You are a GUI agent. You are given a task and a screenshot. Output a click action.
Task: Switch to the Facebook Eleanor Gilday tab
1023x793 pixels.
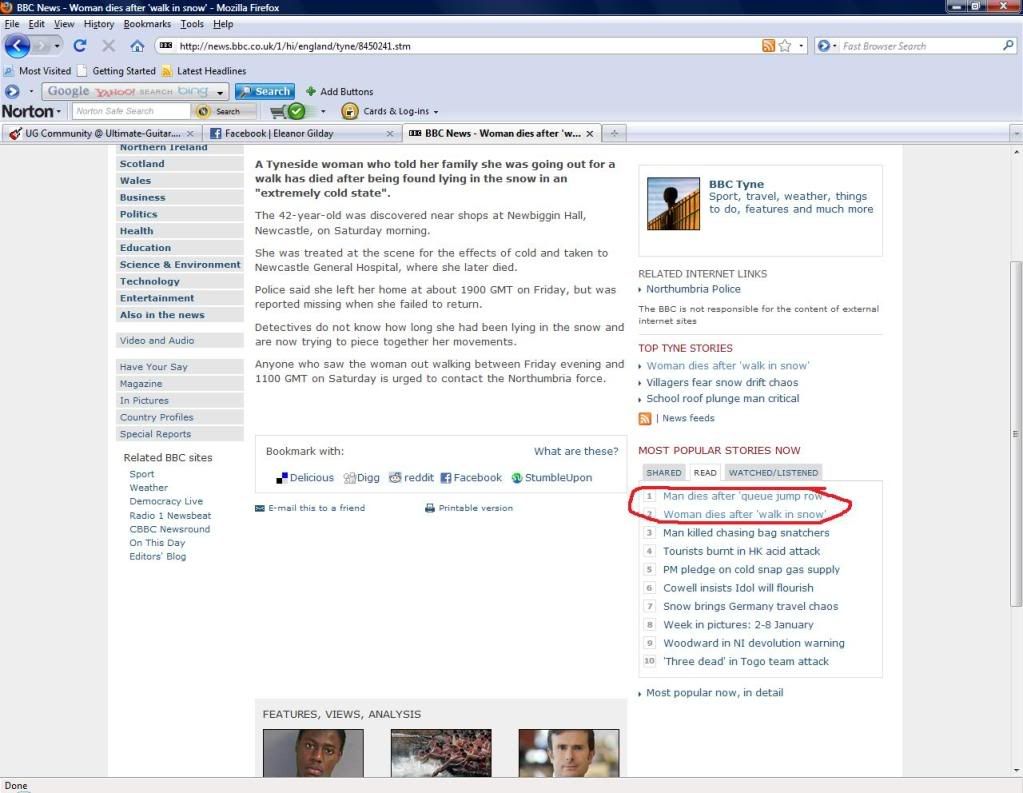301,133
